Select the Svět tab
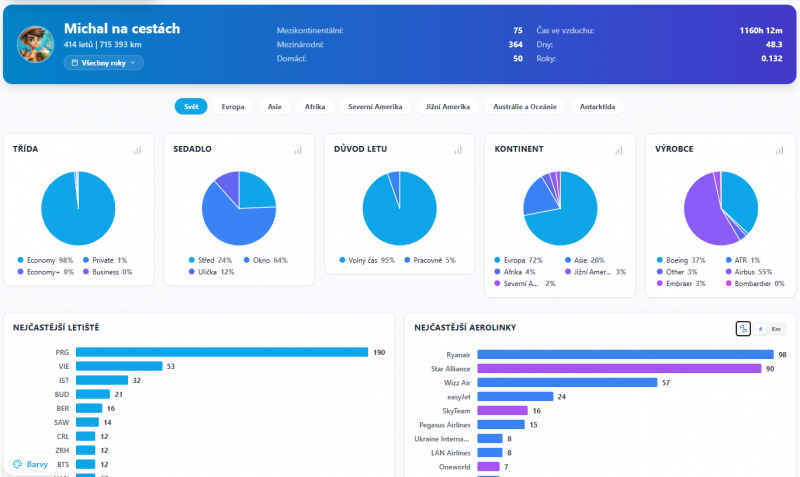The image size is (800, 477). point(191,106)
